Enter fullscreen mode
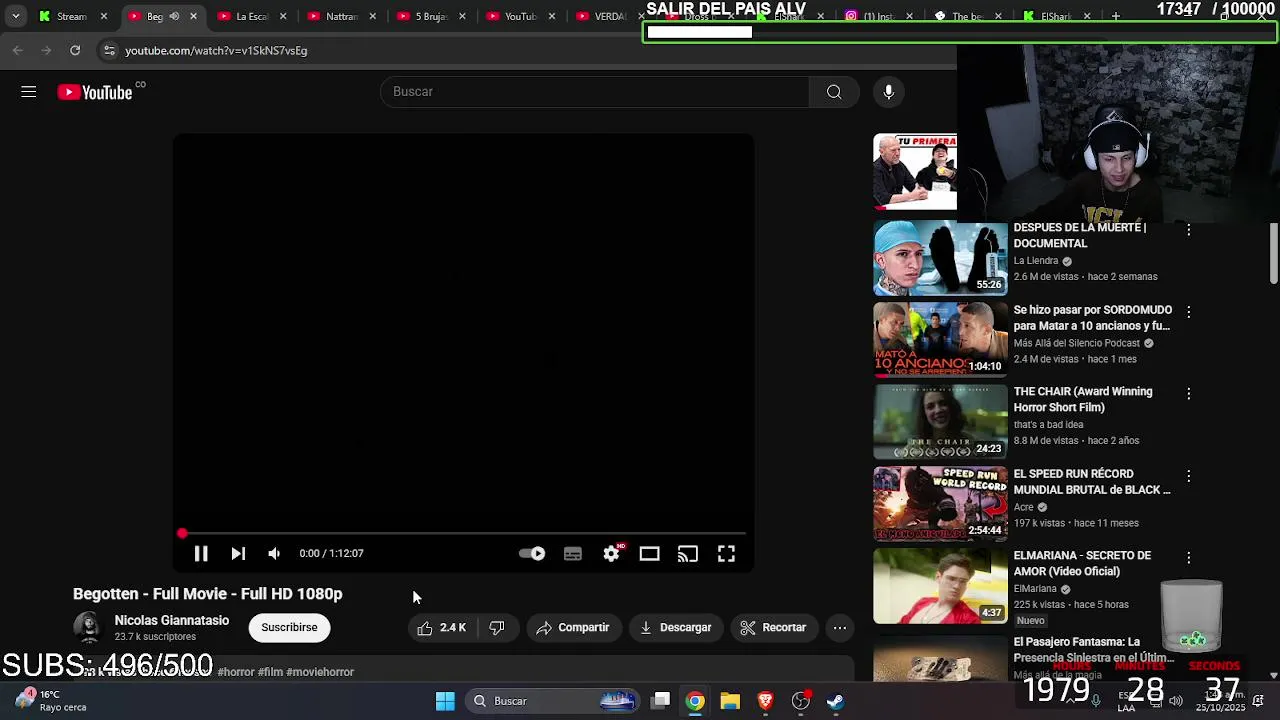The image size is (1280, 720). tap(726, 553)
